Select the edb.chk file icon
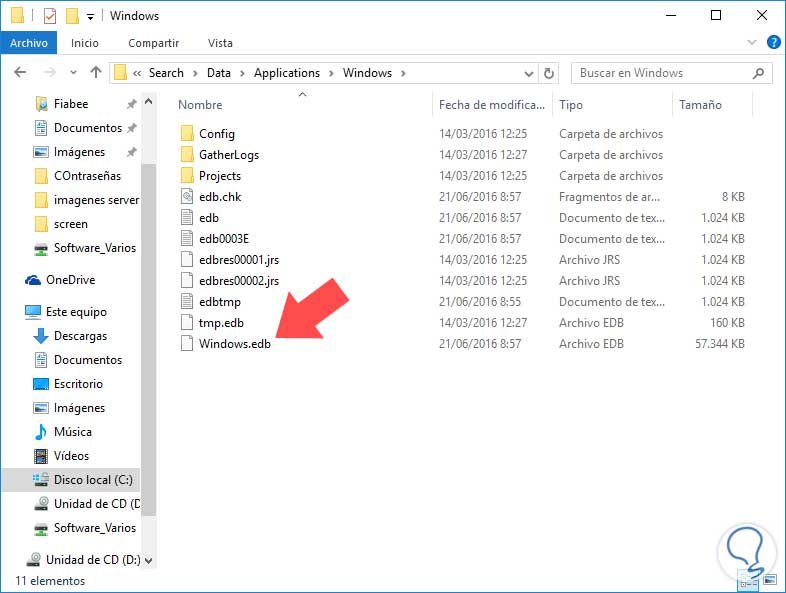Screen dimensions: 786x593 186,196
